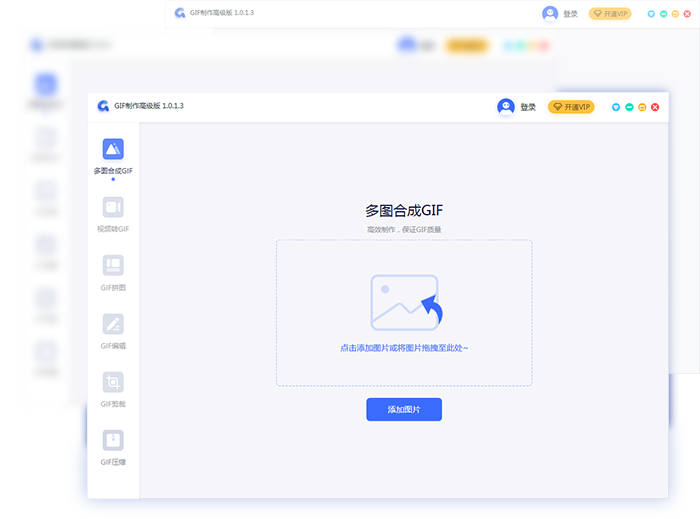Screen dimensions: 700x519
Task: Open the GIF压缩 compress tool
Action: click(113, 440)
